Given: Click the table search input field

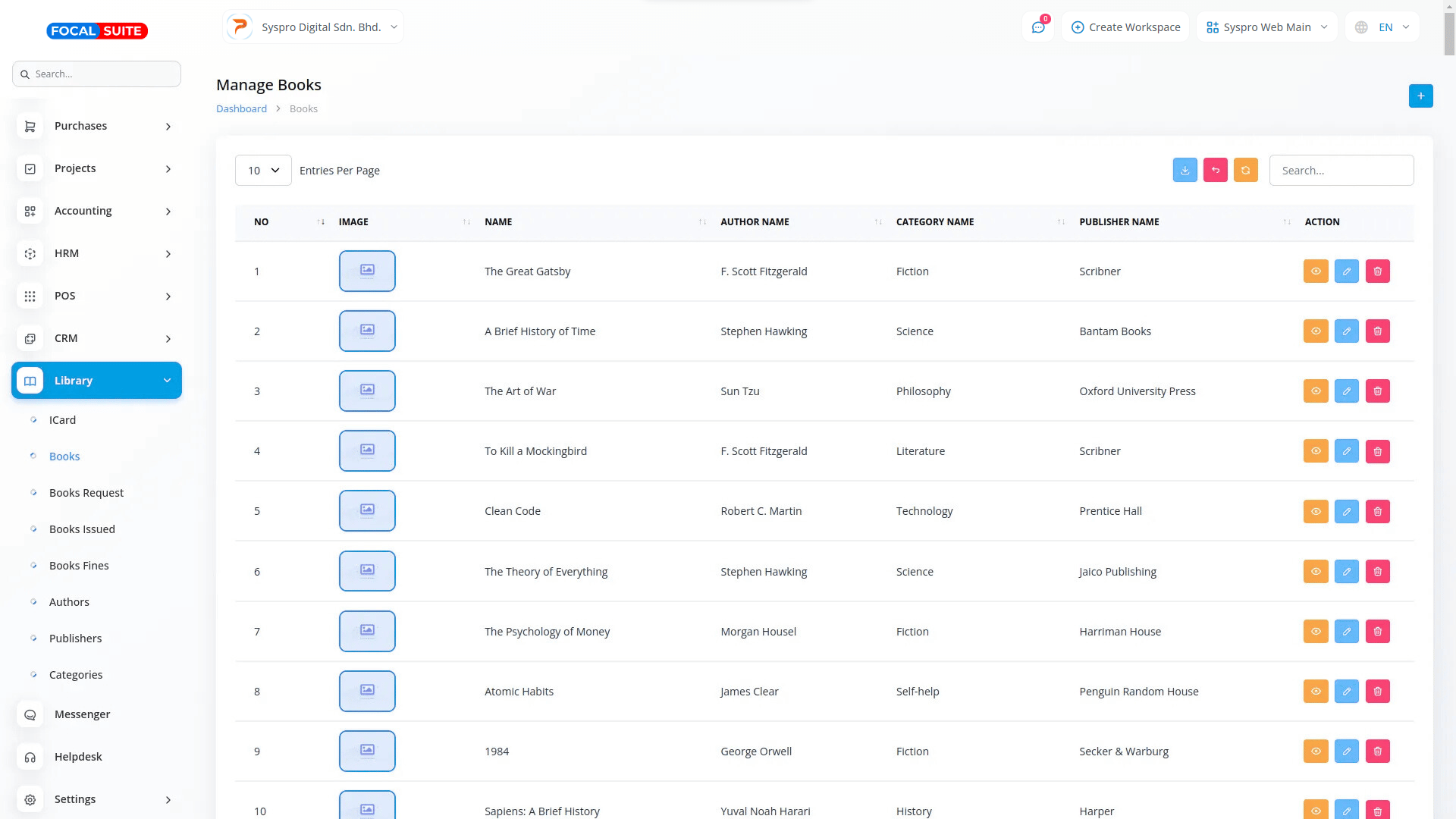Looking at the screenshot, I should pyautogui.click(x=1341, y=171).
